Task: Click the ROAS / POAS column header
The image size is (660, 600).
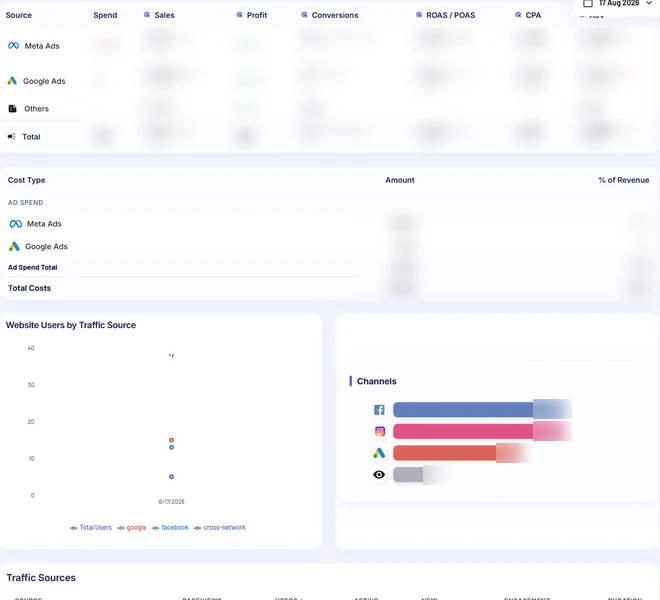Action: pos(450,15)
